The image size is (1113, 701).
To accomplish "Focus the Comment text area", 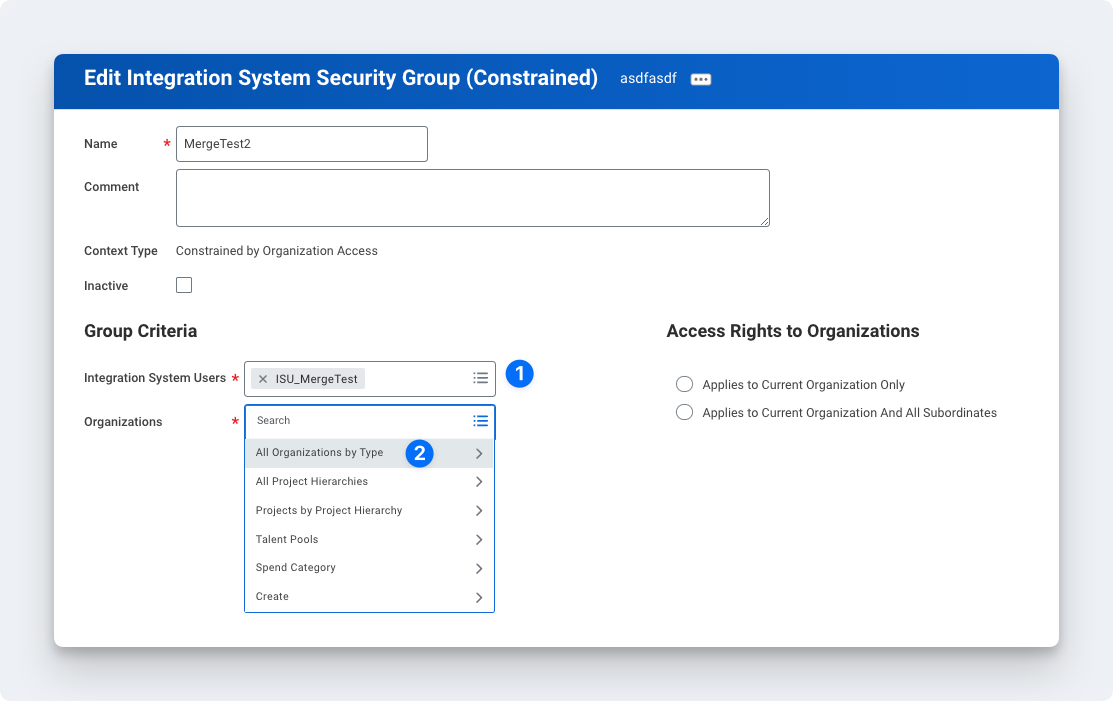I will pyautogui.click(x=472, y=198).
